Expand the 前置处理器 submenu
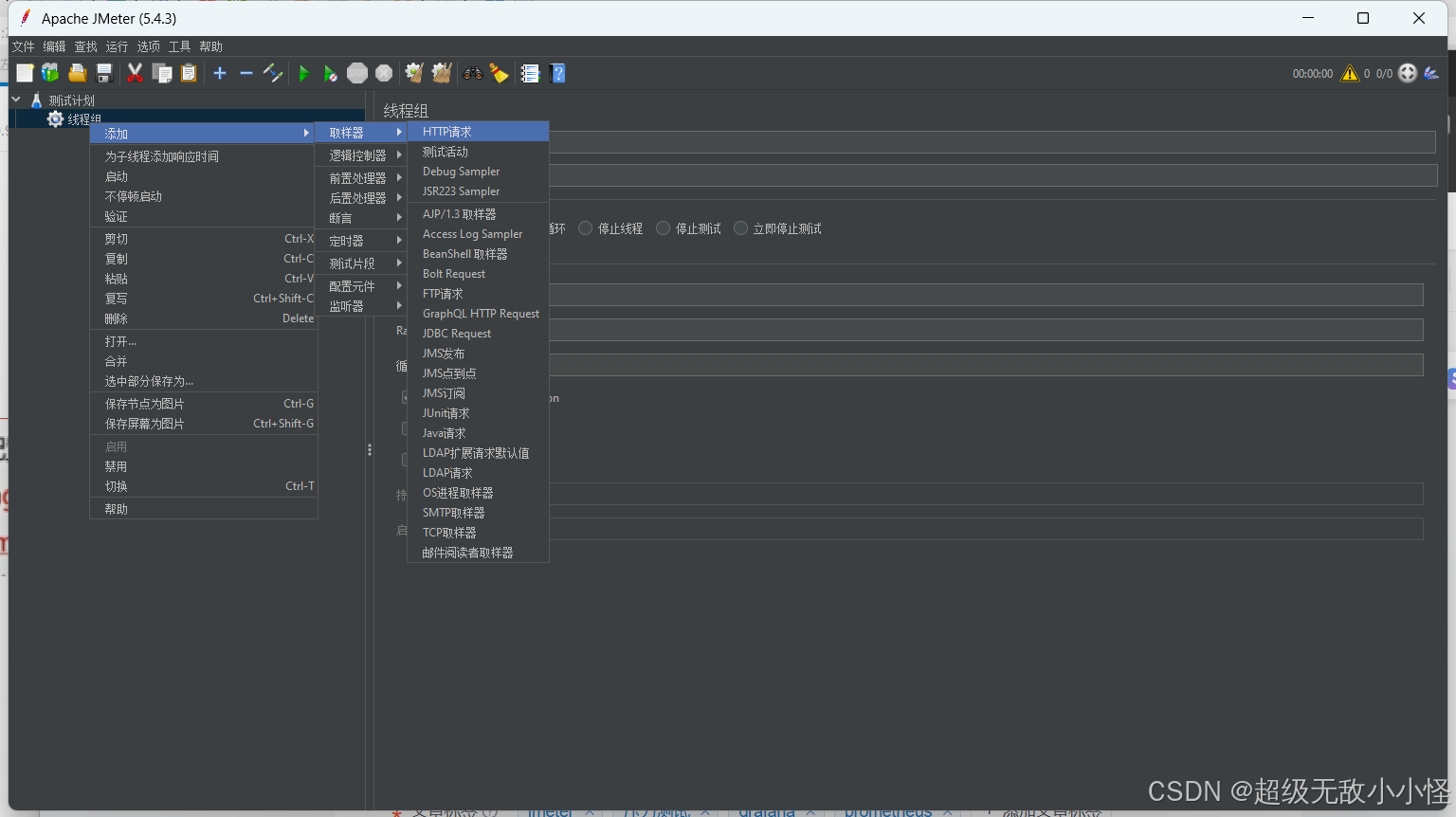 (x=362, y=178)
